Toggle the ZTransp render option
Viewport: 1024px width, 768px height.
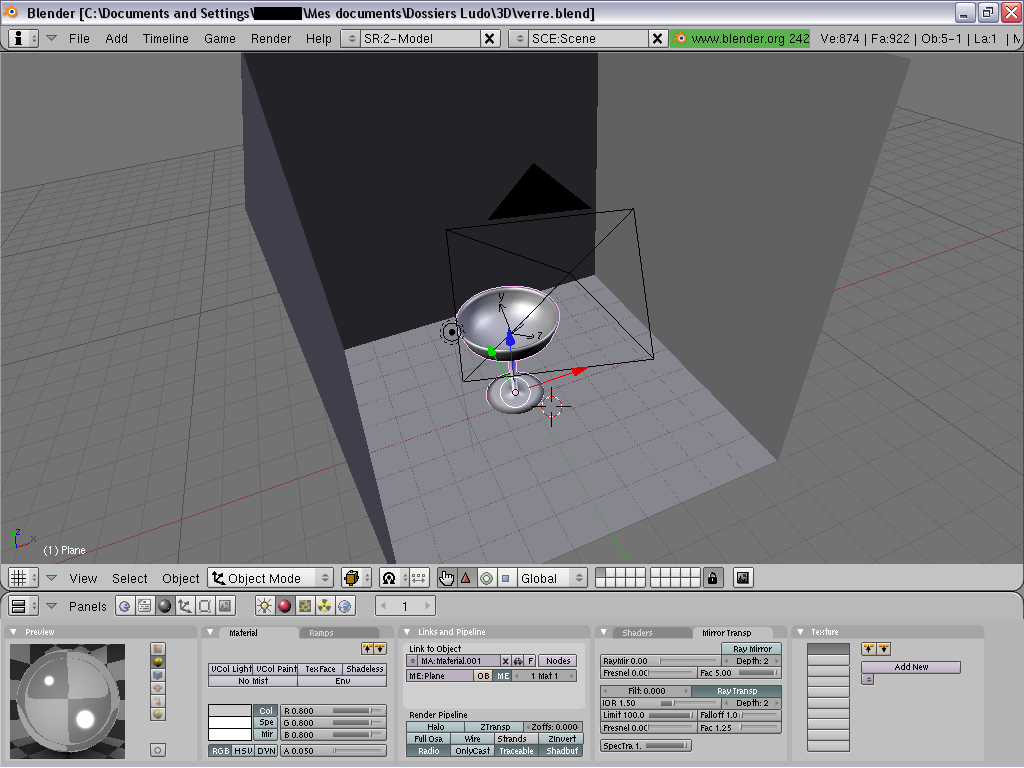495,727
